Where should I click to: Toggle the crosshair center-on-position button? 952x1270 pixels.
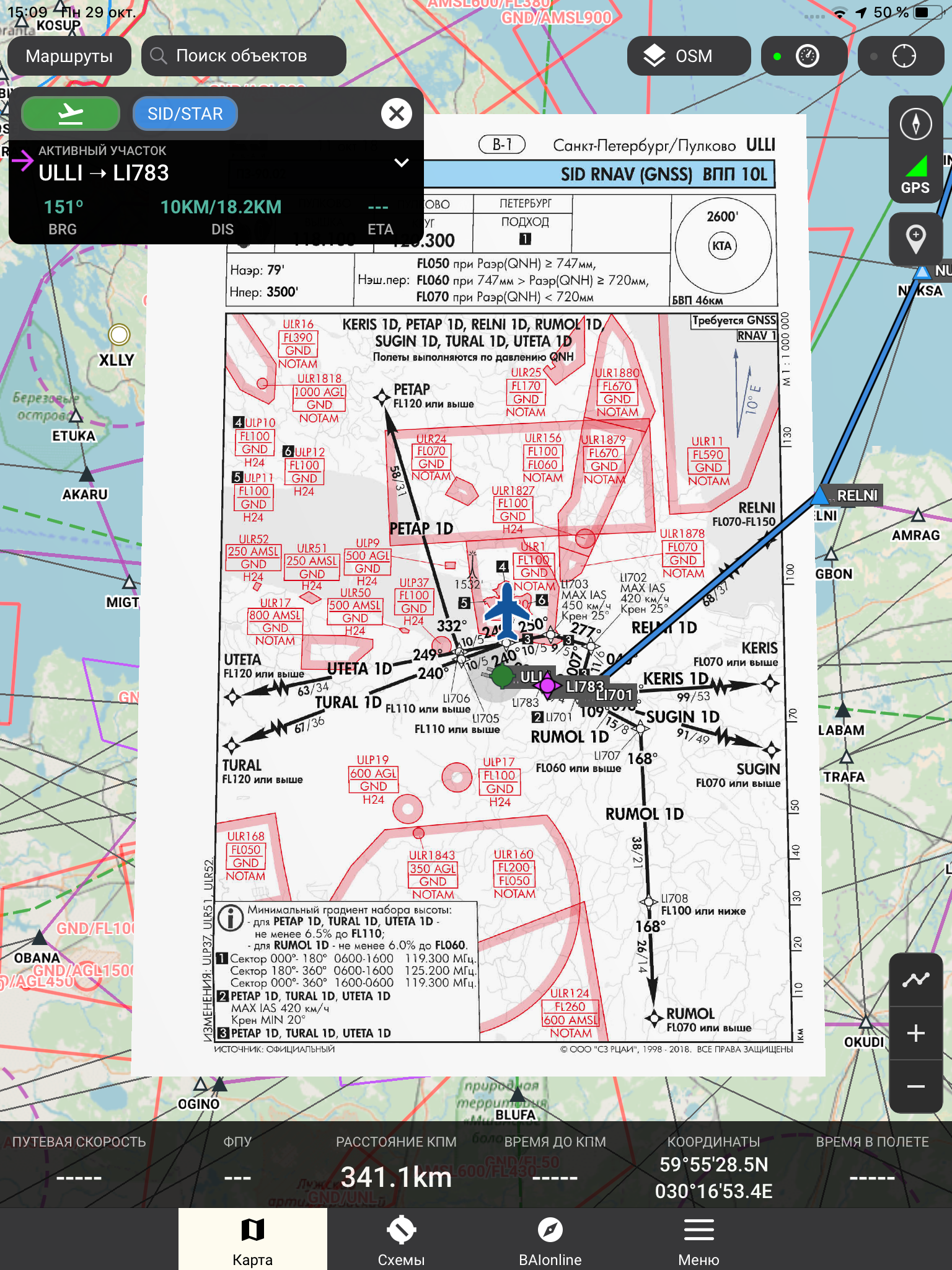point(901,56)
